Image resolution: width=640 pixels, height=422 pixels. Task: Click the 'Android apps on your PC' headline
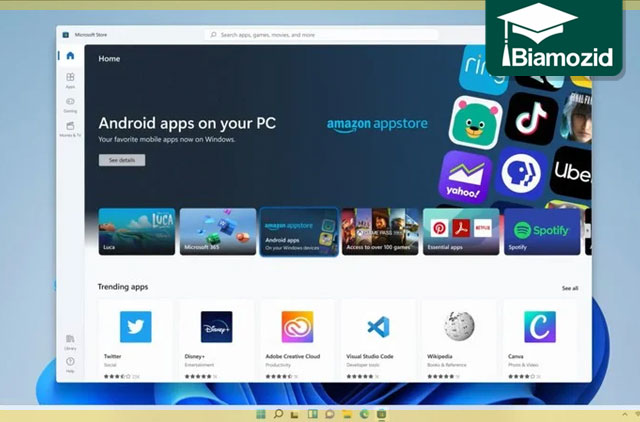[187, 123]
